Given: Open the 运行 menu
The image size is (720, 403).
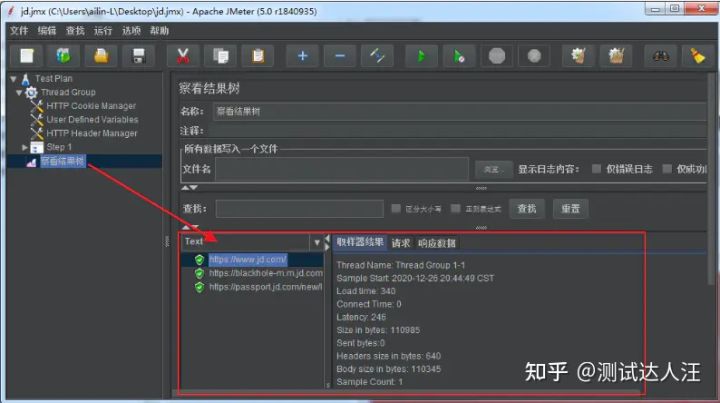Looking at the screenshot, I should (103, 31).
